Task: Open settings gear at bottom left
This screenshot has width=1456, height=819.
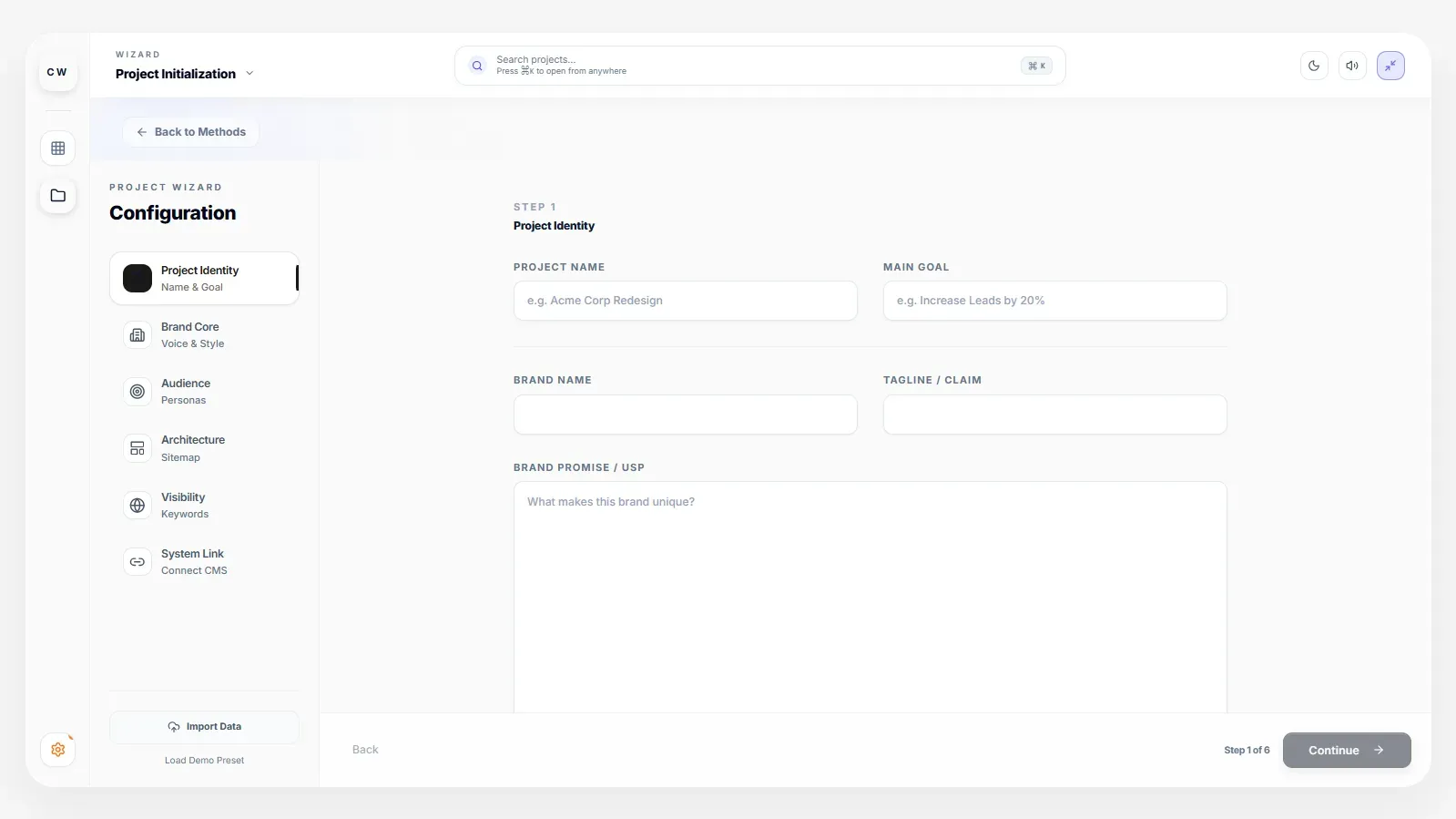Action: (x=57, y=750)
